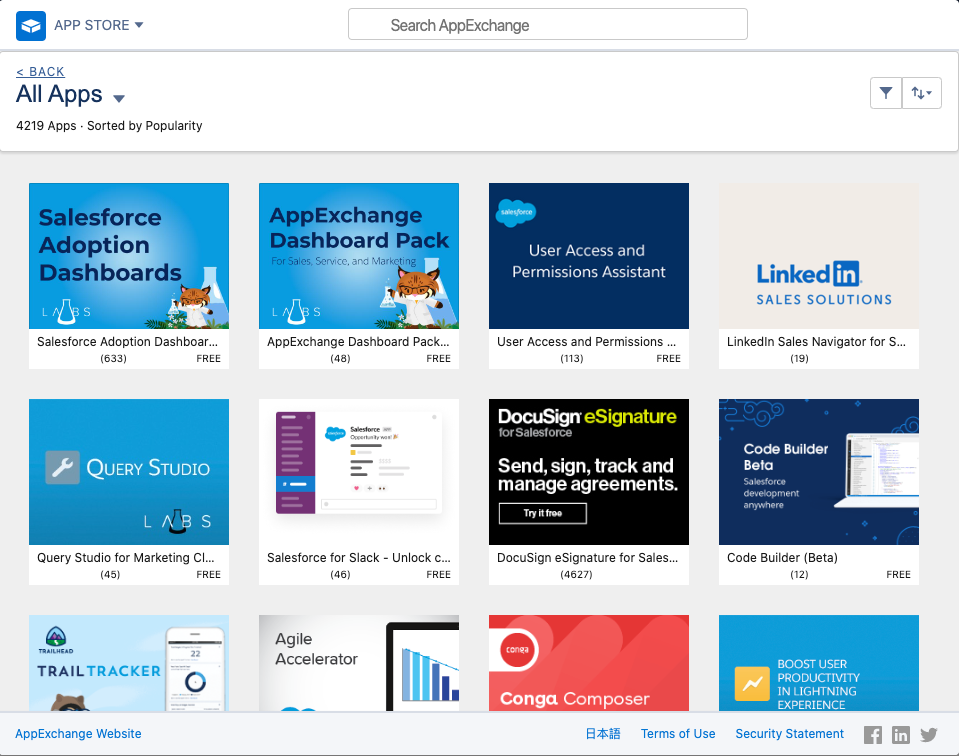The image size is (959, 756).
Task: Open the AppExchange Website link
Action: click(x=78, y=733)
